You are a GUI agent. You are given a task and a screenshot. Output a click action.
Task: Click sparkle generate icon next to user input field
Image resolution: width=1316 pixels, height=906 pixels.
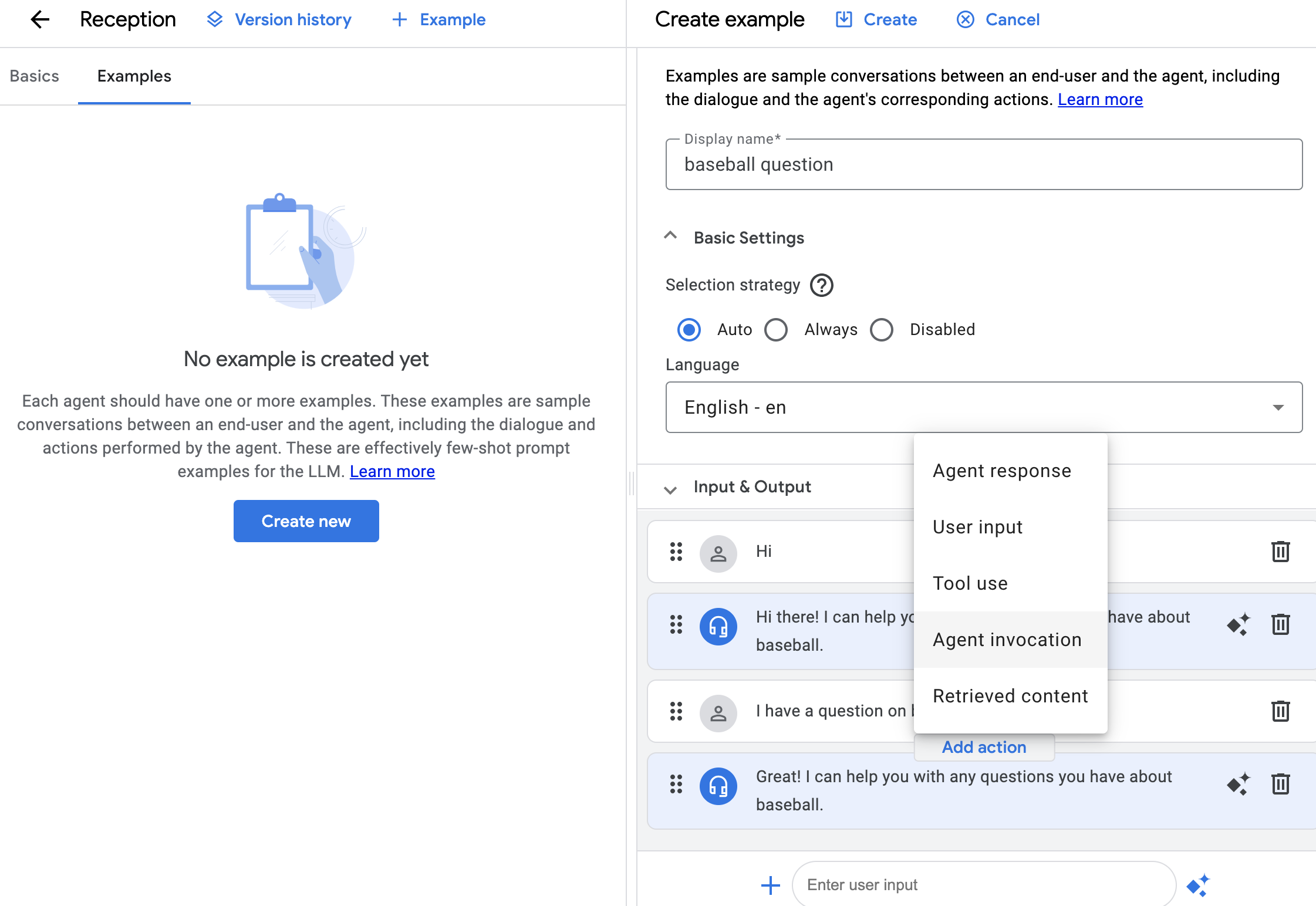[1197, 885]
